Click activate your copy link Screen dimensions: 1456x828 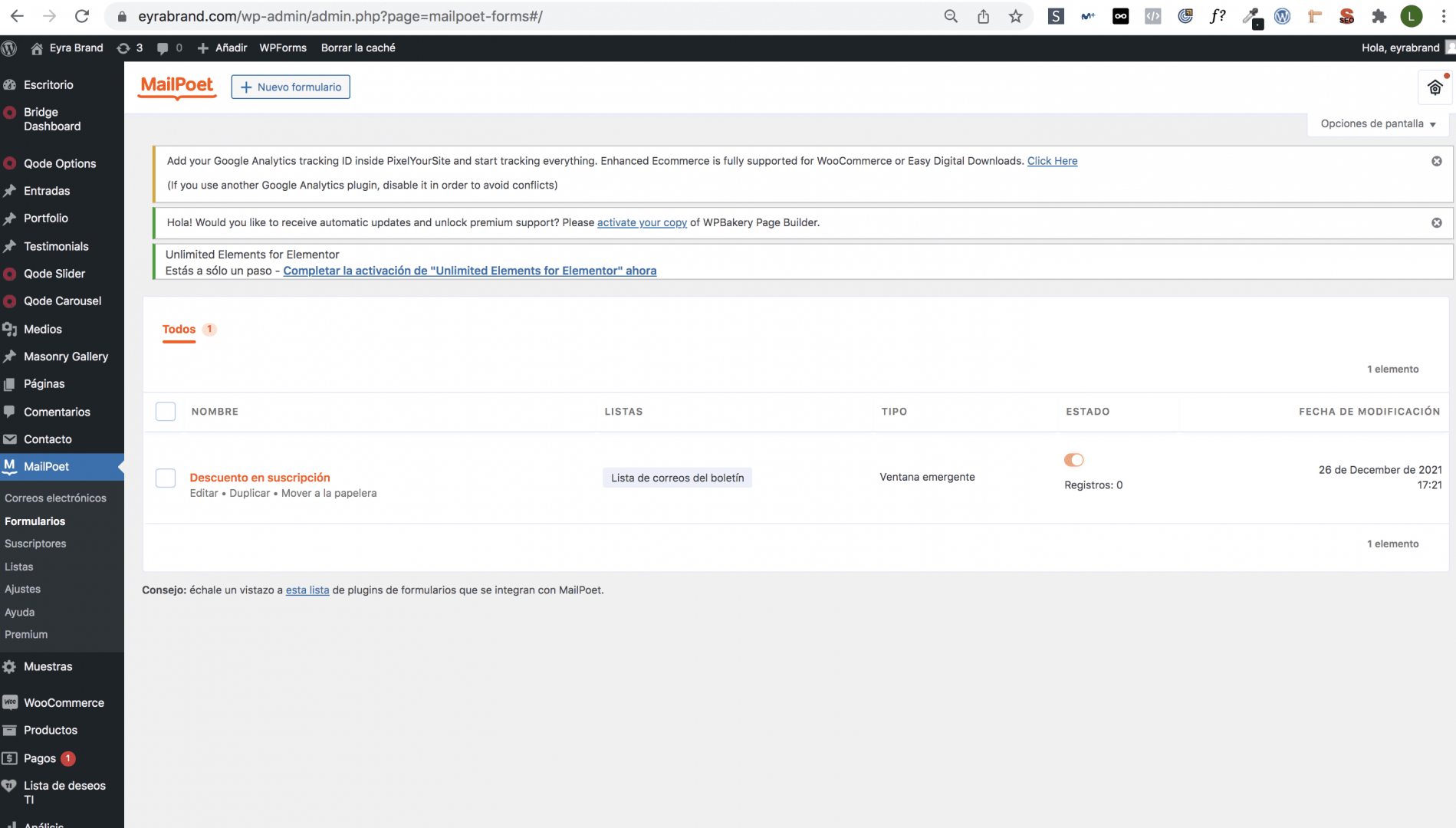point(642,222)
